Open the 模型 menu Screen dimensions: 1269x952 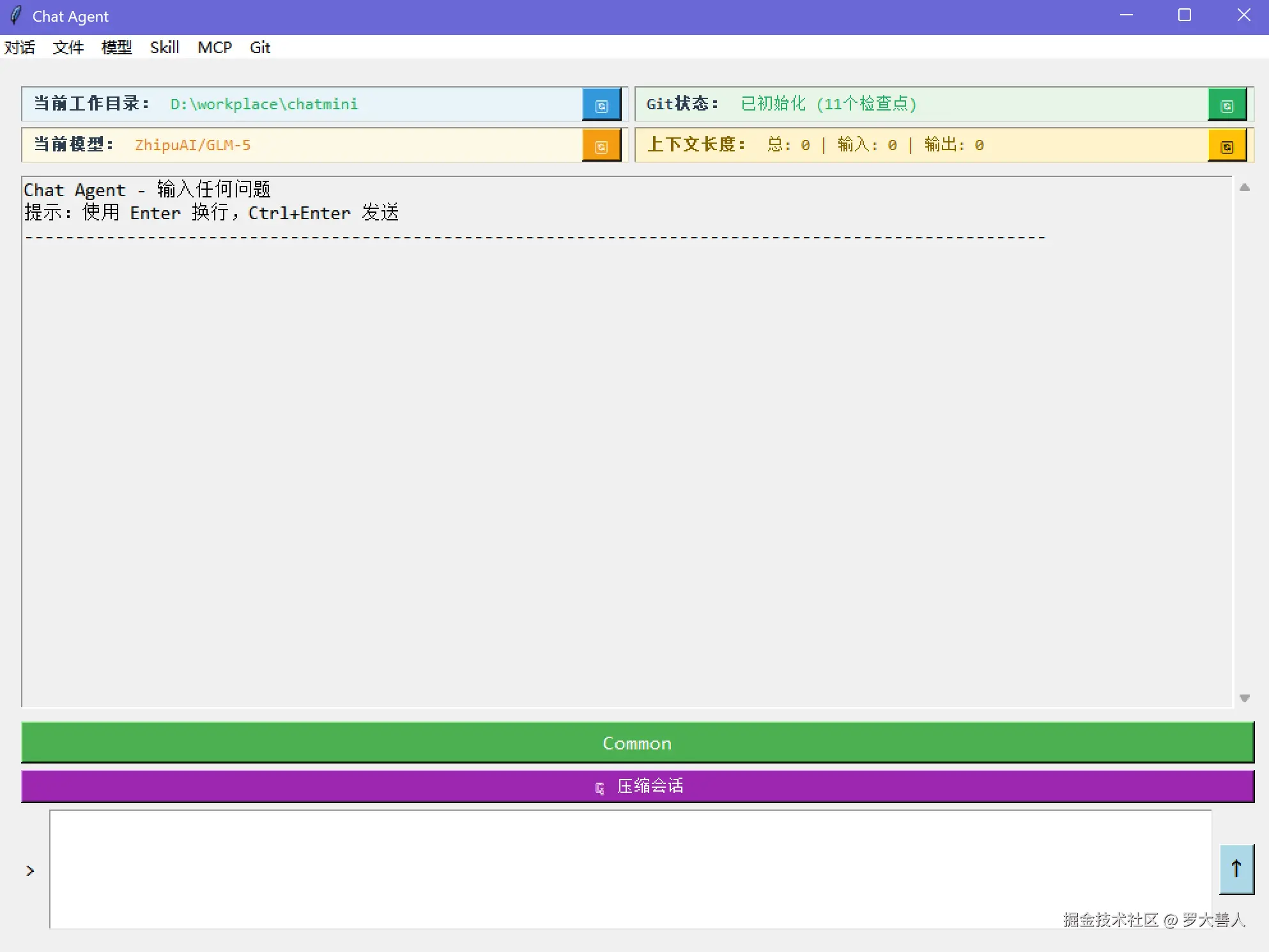tap(116, 47)
